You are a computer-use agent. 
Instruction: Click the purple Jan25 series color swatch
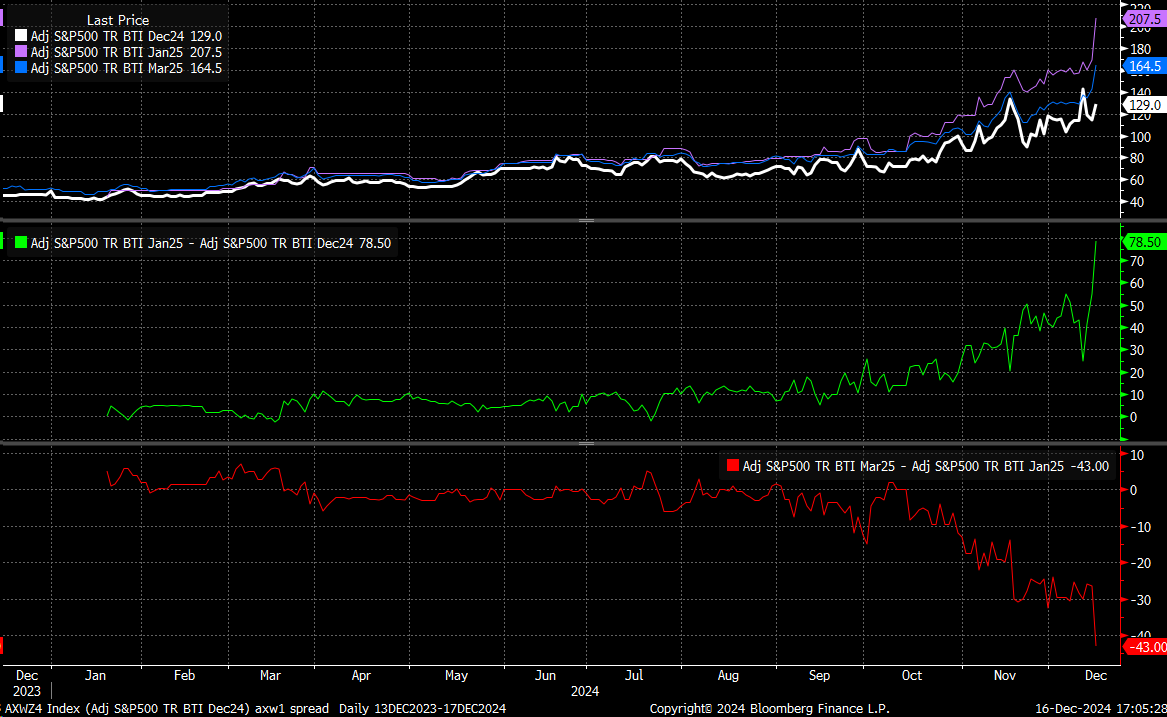[x=21, y=52]
